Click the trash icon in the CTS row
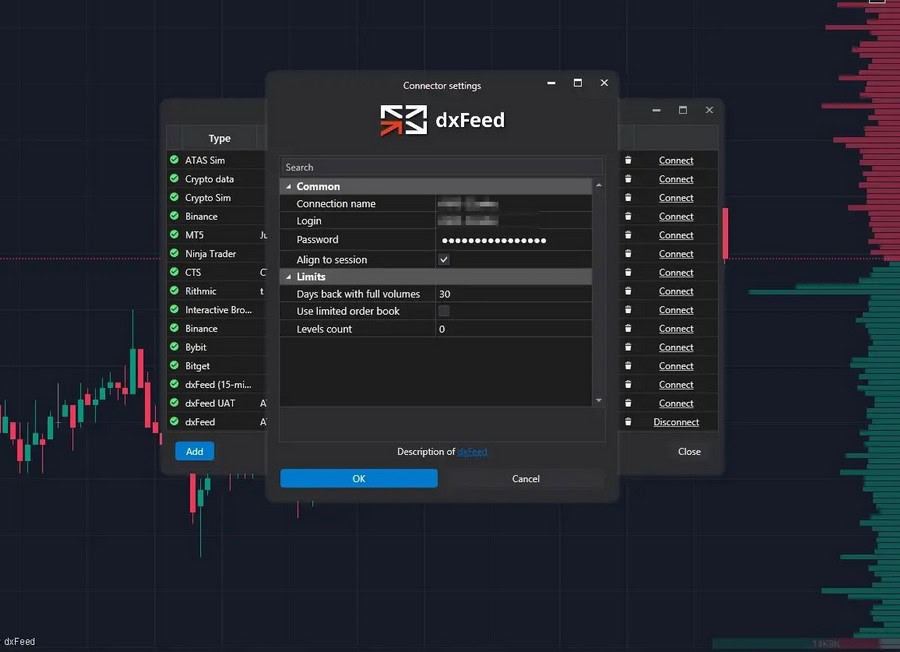This screenshot has height=652, width=900. point(628,272)
